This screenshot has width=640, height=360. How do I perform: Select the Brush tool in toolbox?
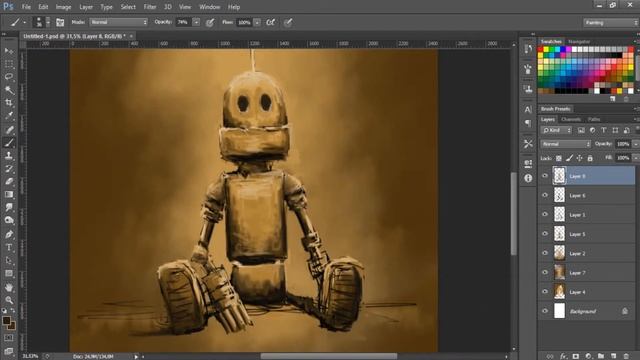[x=9, y=142]
